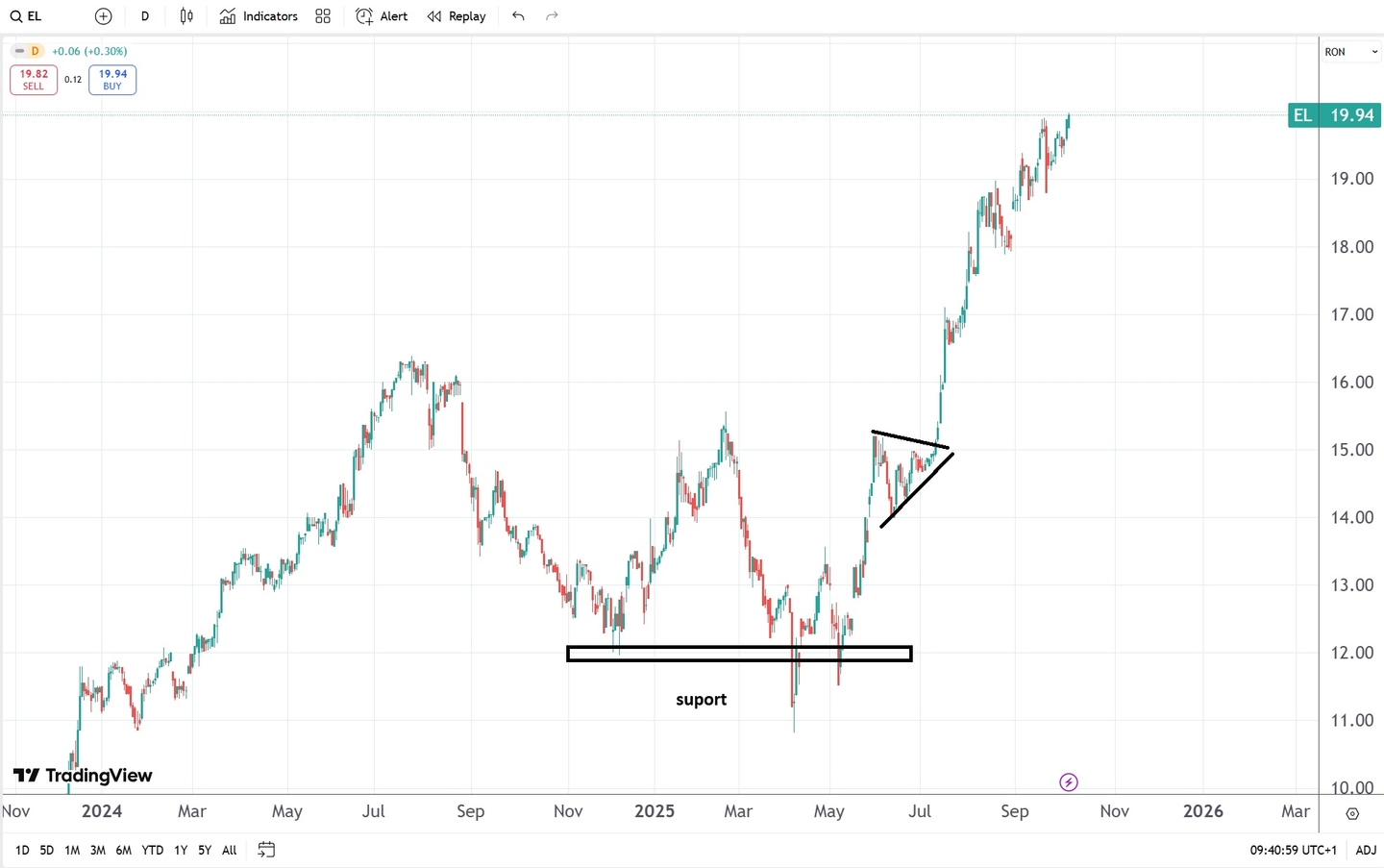
Task: Start bar Replay mode
Action: pyautogui.click(x=457, y=16)
